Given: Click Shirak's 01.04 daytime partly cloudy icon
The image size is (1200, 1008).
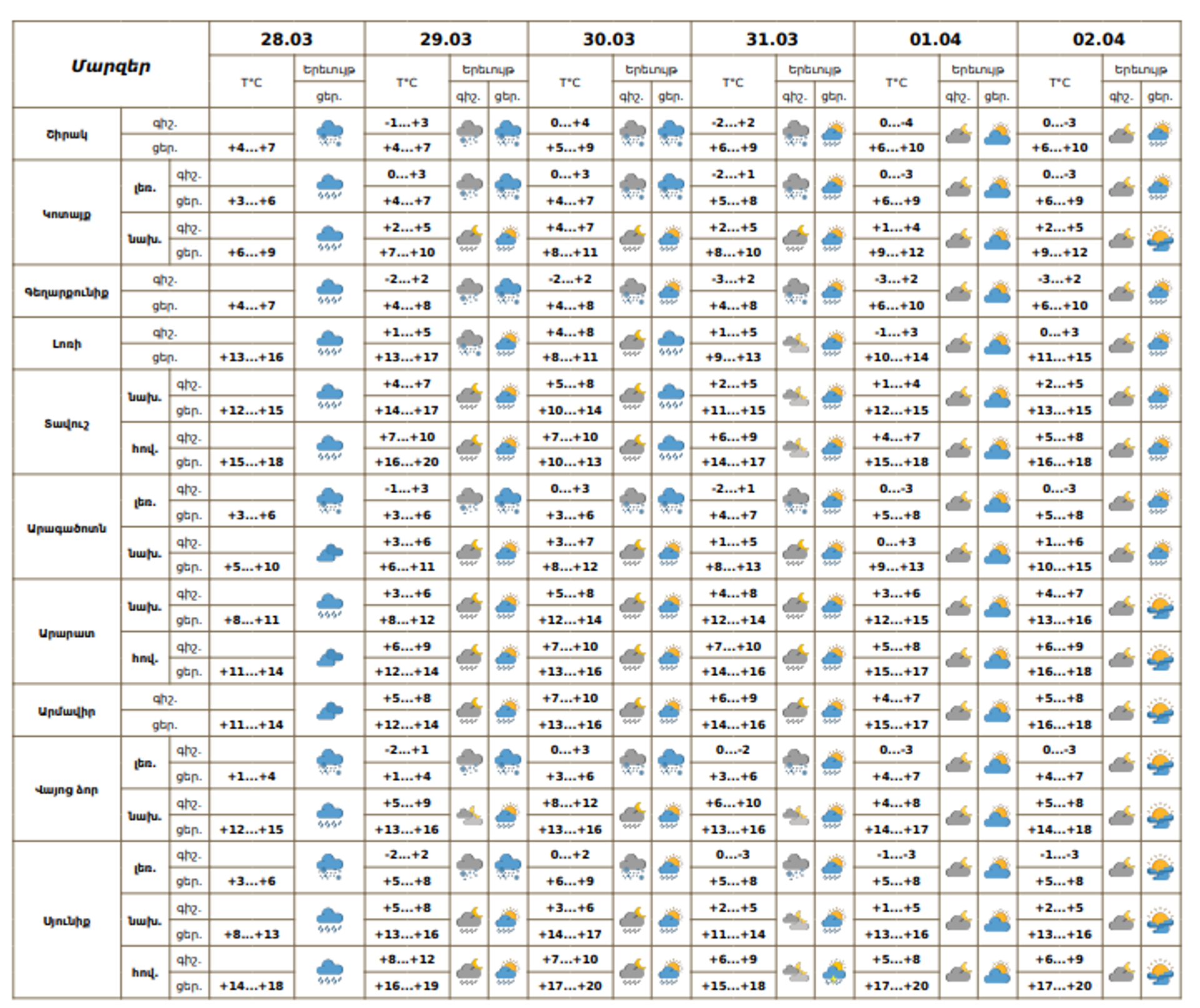Looking at the screenshot, I should click(997, 134).
